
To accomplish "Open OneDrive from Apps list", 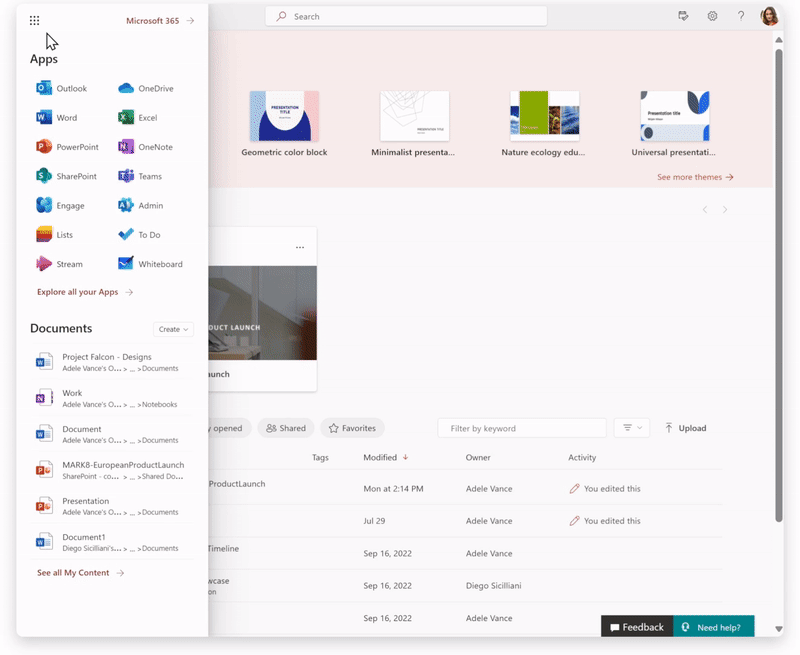I will tap(145, 88).
